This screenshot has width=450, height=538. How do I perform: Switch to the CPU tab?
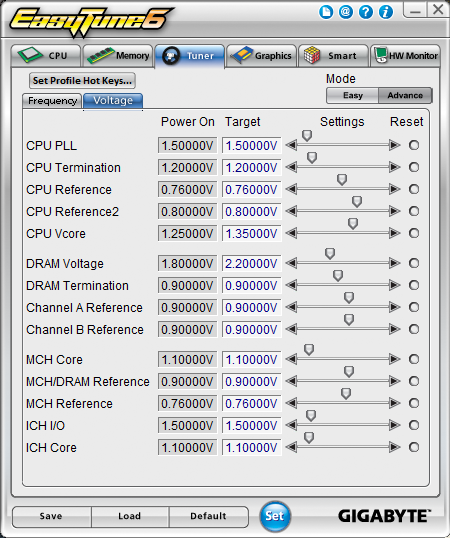coord(46,56)
